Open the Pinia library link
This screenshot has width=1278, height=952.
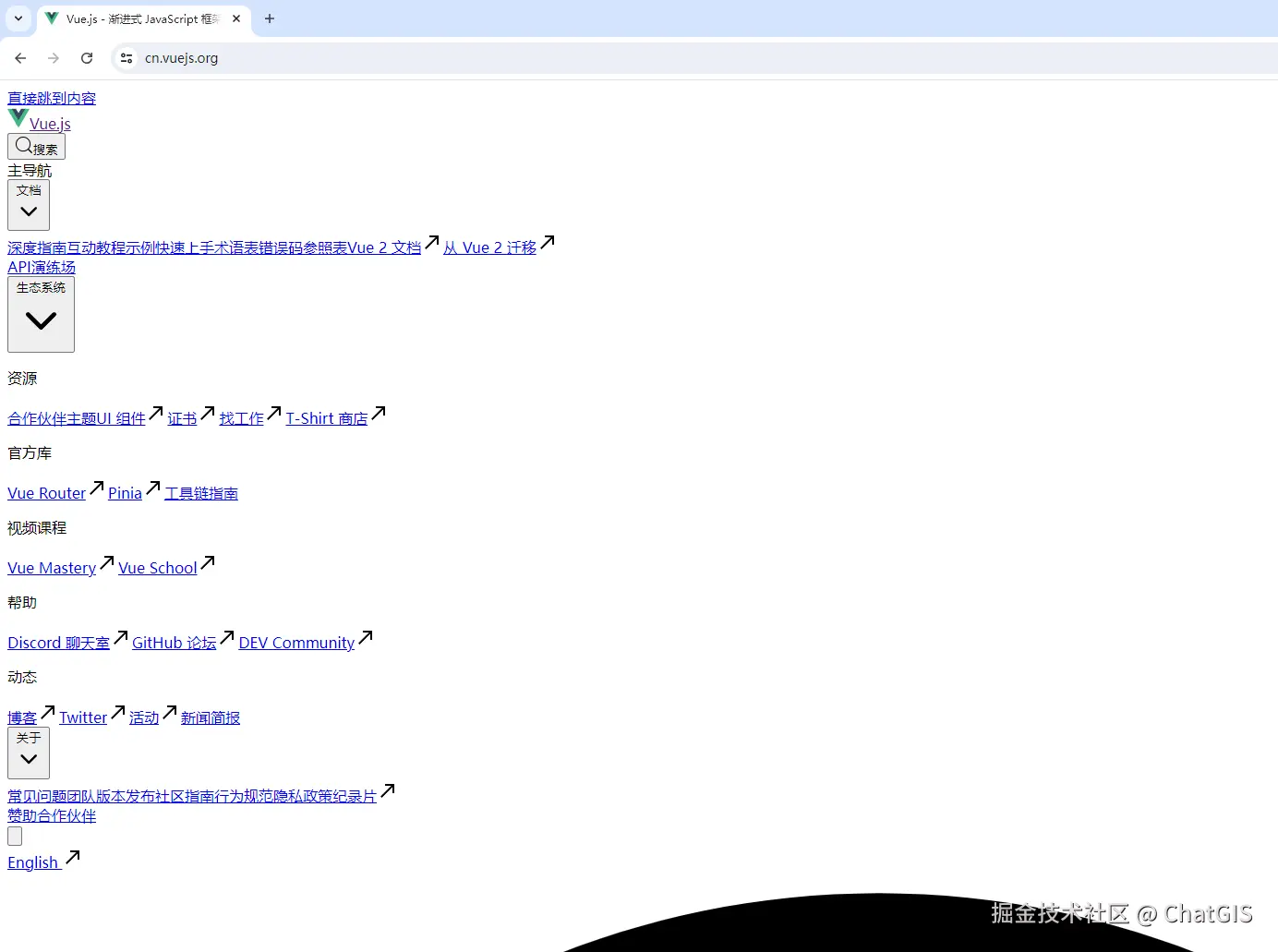125,494
